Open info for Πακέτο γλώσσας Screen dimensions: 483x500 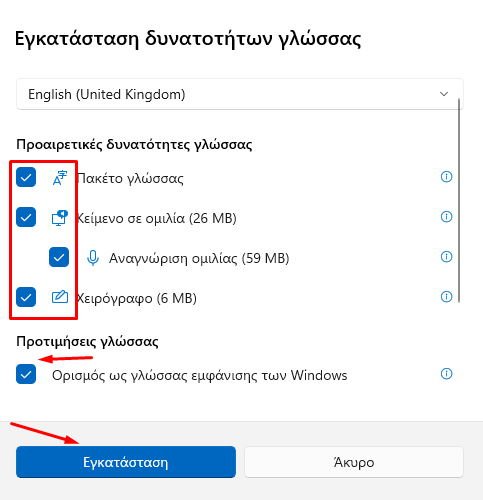pos(446,177)
